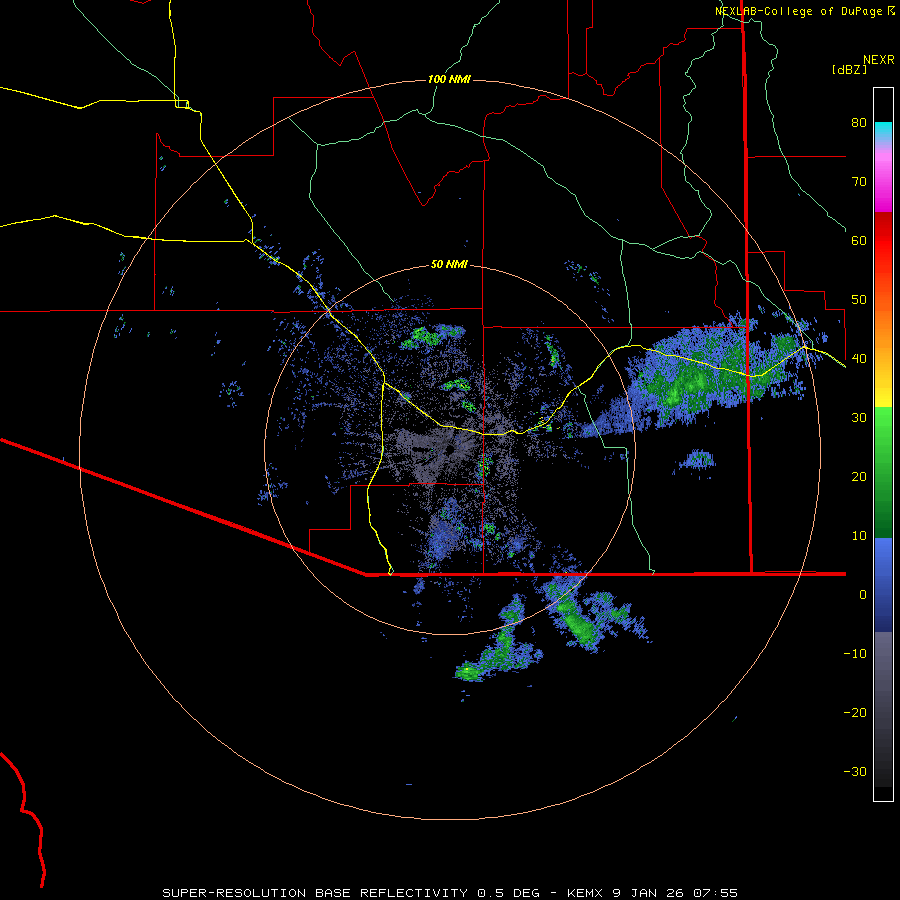
Task: Click the 0 value on the dBZ scale
Action: pyautogui.click(x=863, y=595)
